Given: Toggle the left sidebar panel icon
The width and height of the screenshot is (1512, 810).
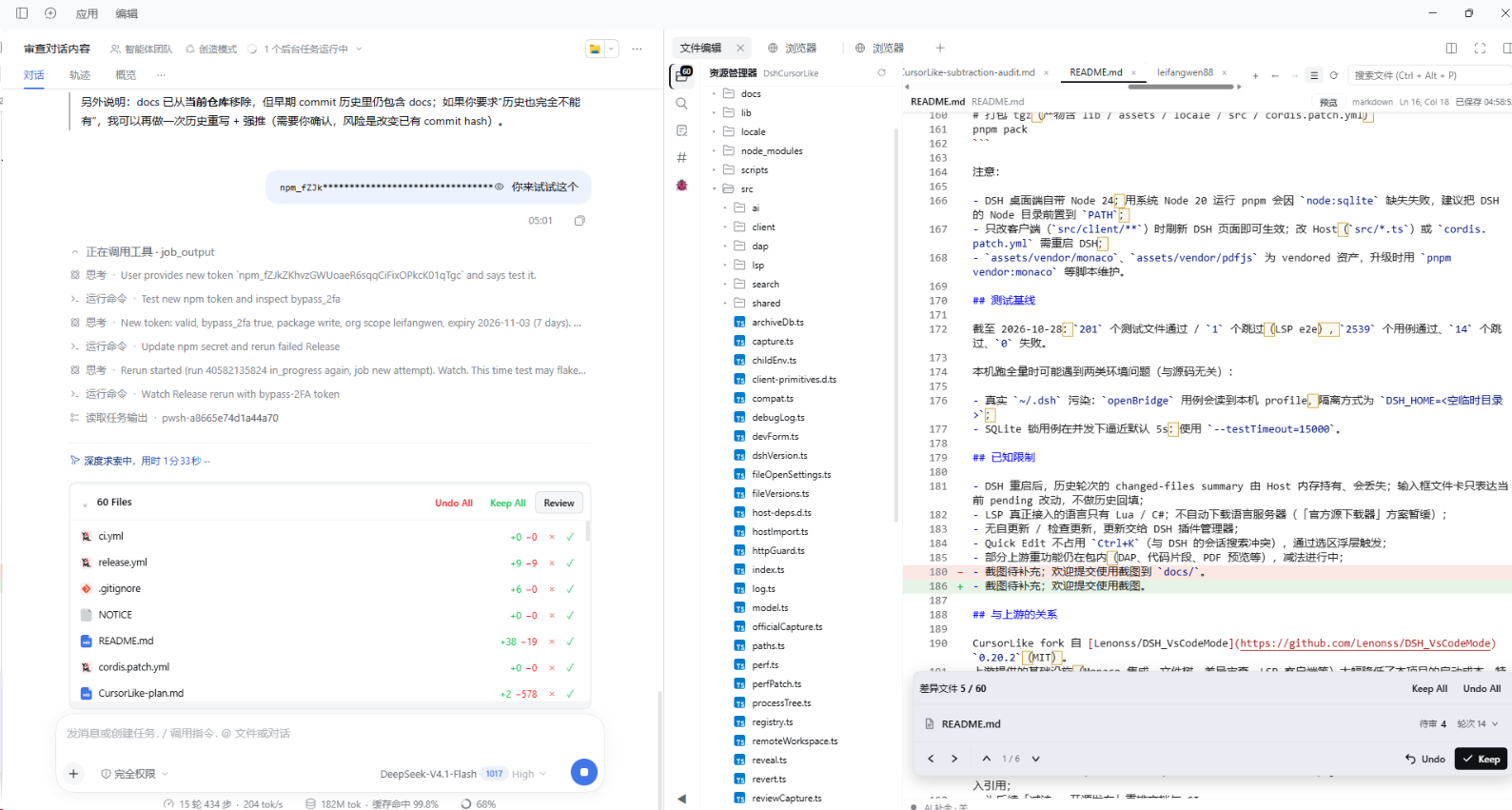Looking at the screenshot, I should click(x=22, y=13).
